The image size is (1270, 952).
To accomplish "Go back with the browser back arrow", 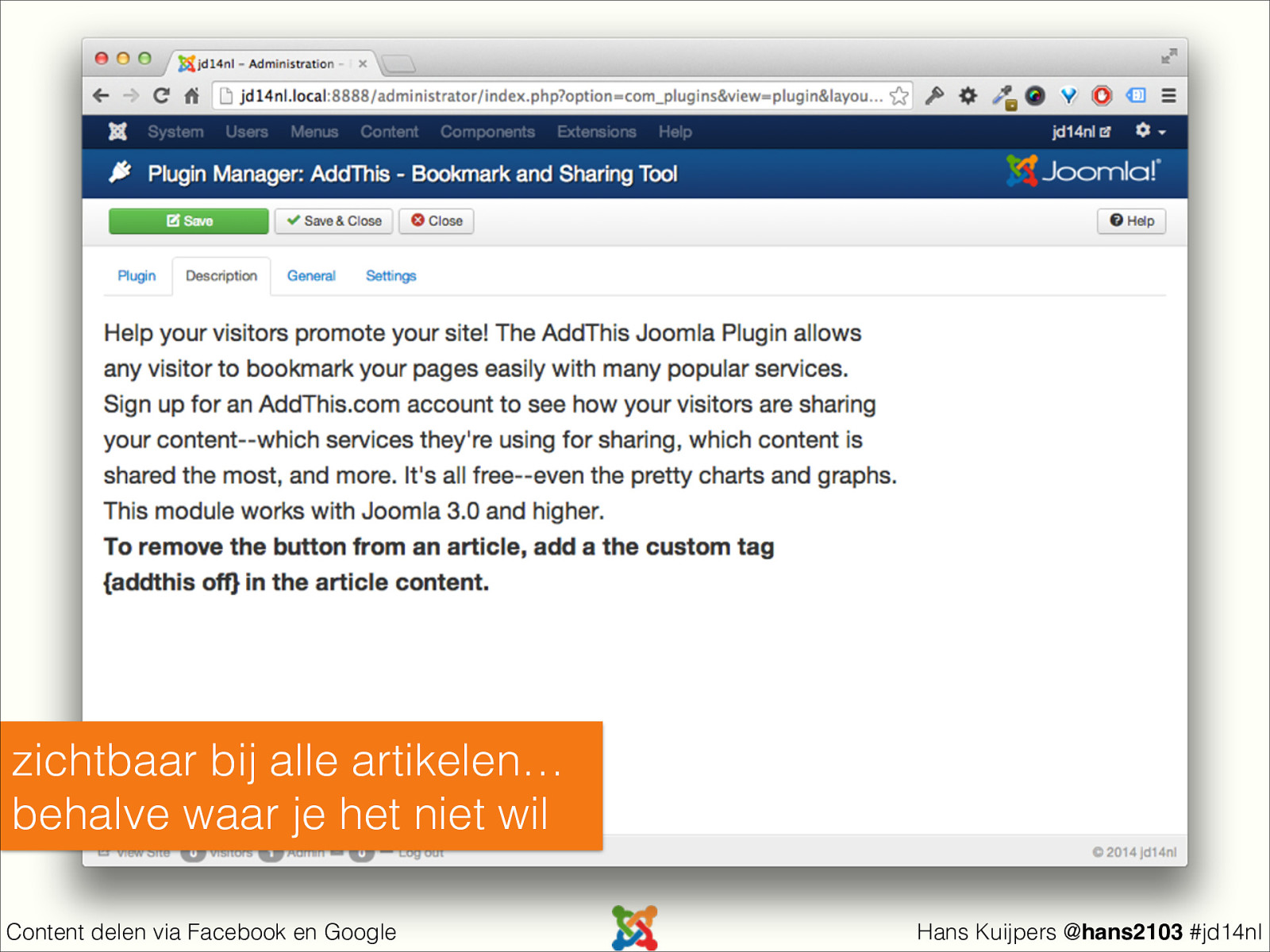I will tap(101, 96).
